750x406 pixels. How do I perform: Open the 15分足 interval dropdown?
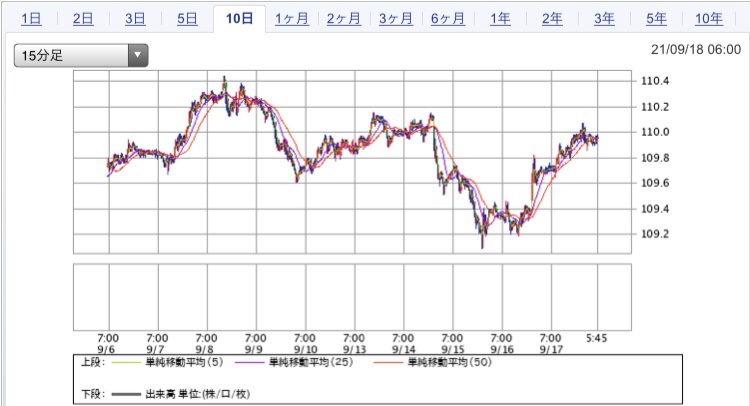81,55
